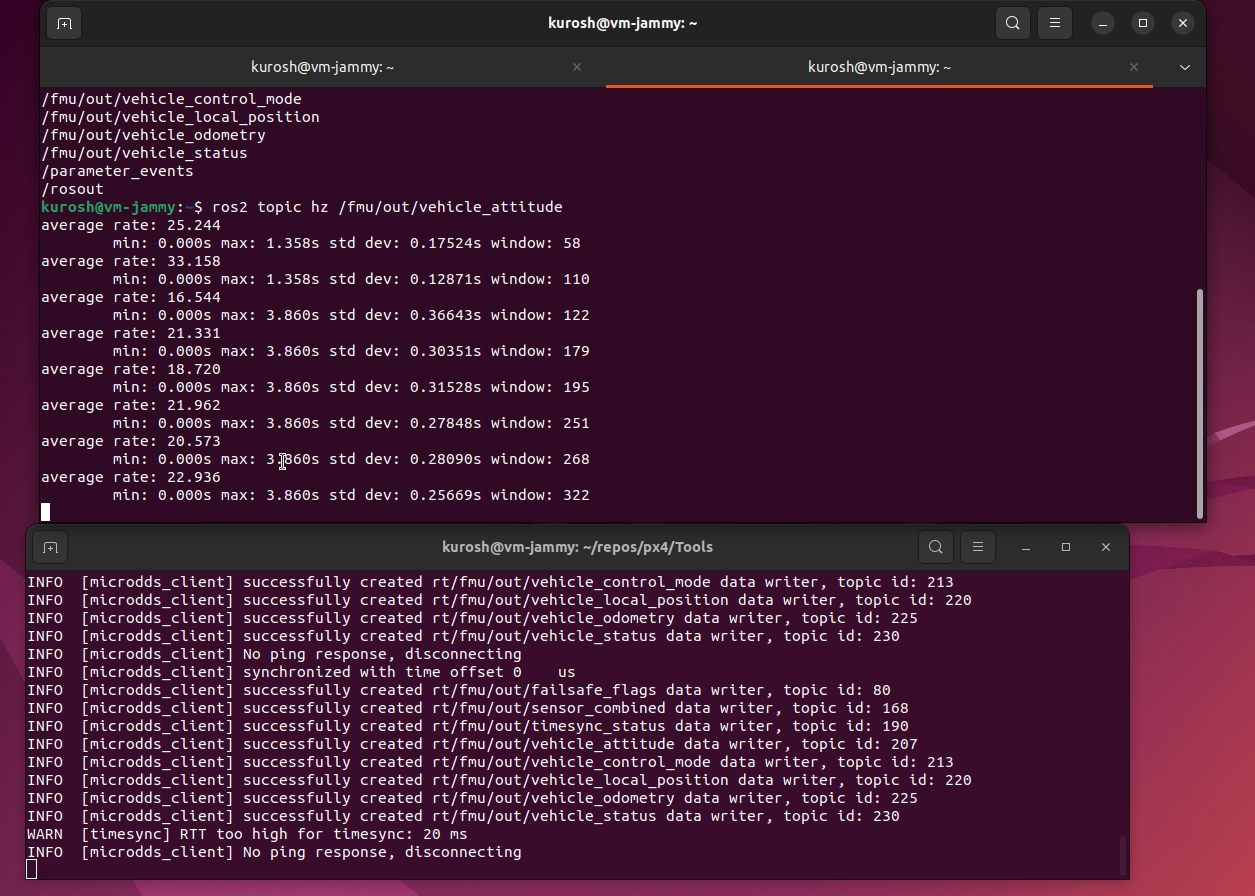This screenshot has height=896, width=1255.
Task: Close the top terminal window
Action: click(1183, 23)
